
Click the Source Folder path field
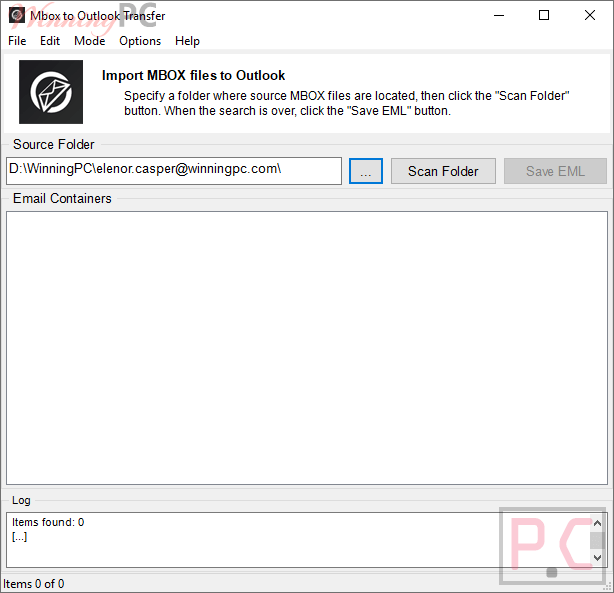click(174, 171)
